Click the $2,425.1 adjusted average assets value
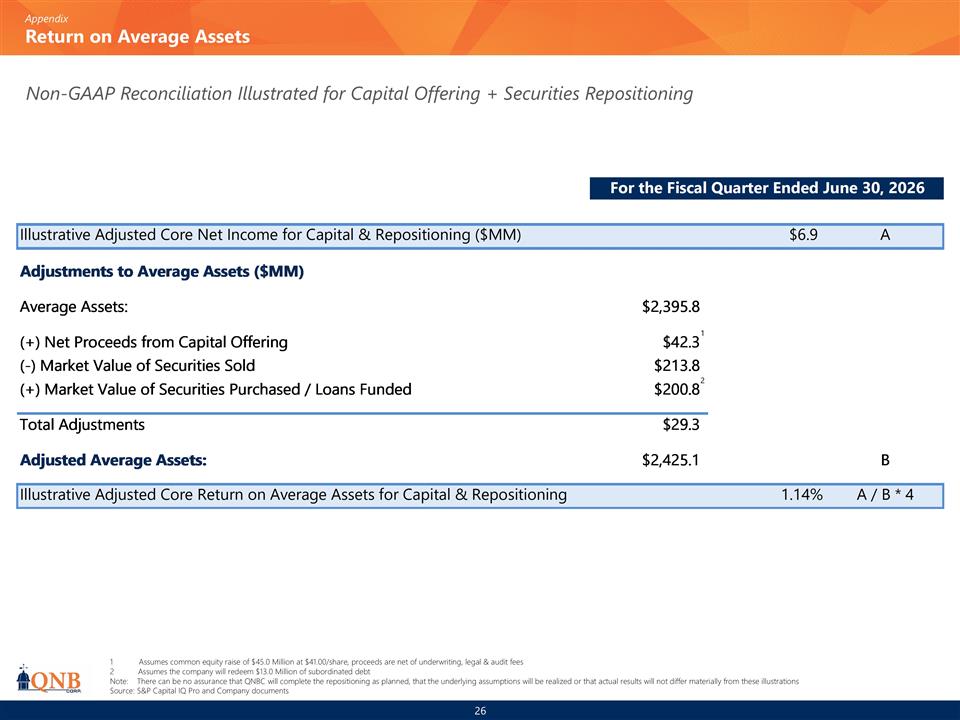This screenshot has width=960, height=720. click(670, 460)
